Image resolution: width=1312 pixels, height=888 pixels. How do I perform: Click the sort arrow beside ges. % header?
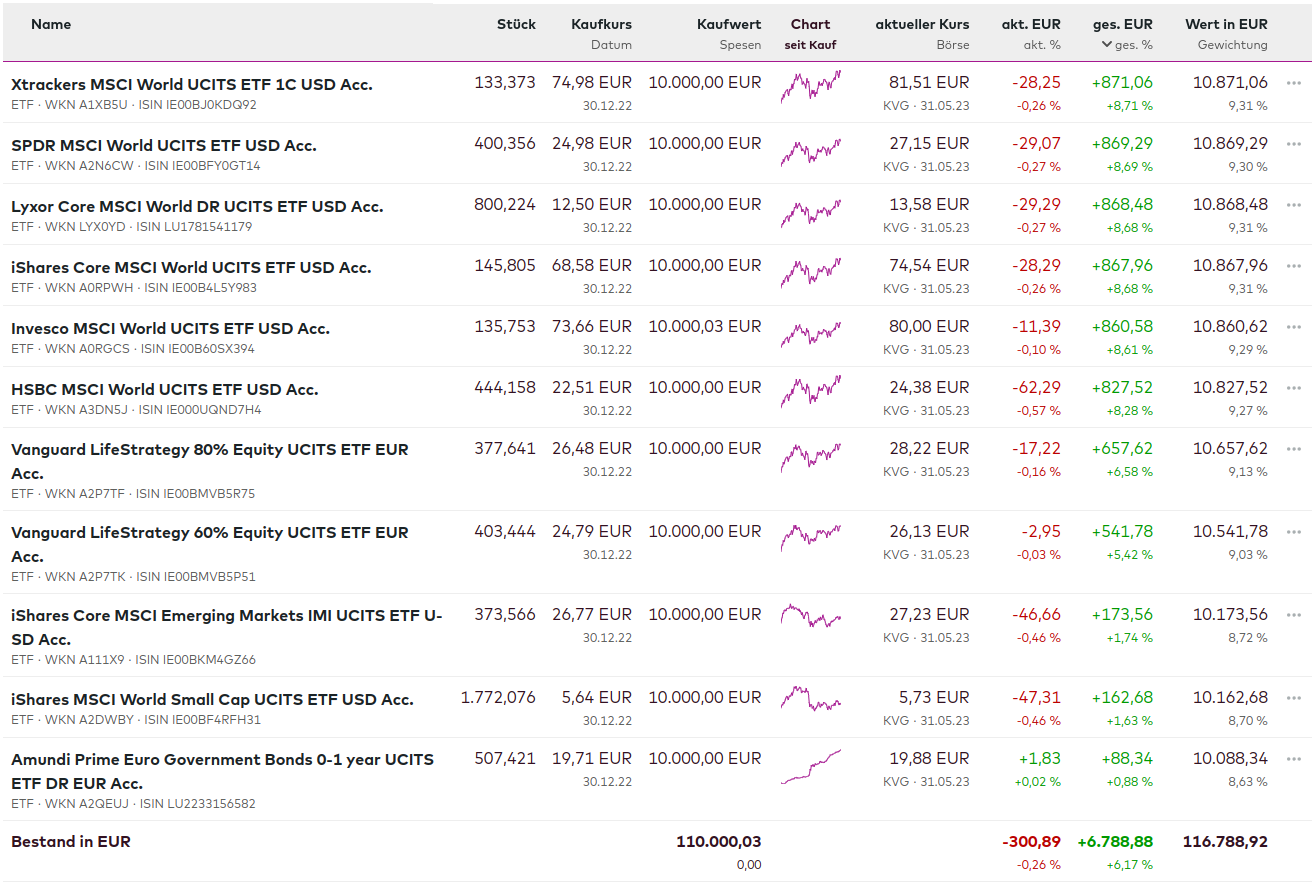[x=1107, y=45]
